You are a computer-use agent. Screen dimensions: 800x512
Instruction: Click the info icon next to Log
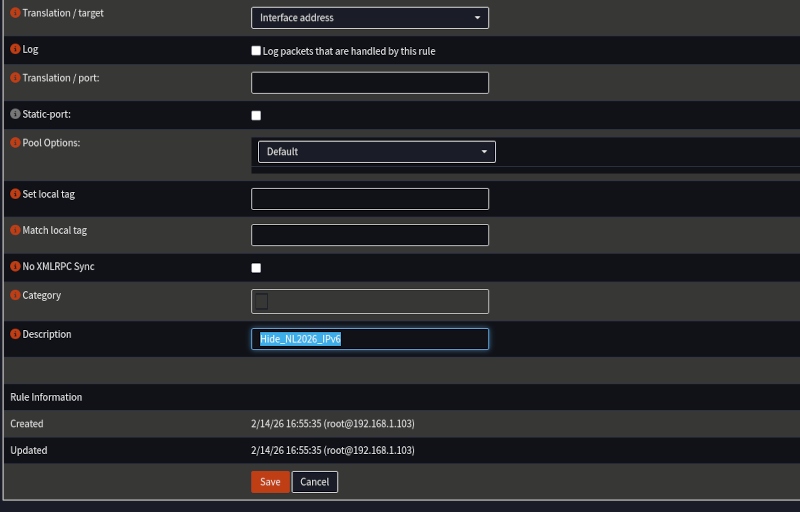(15, 49)
